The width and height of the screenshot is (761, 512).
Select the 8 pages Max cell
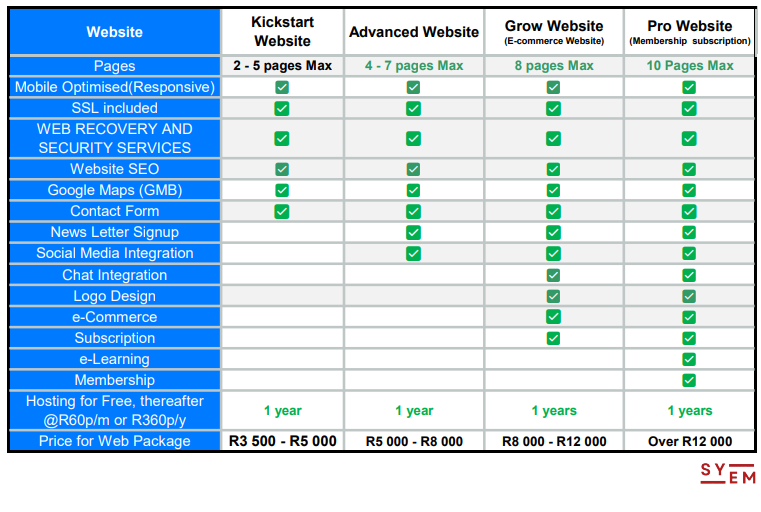click(x=553, y=66)
